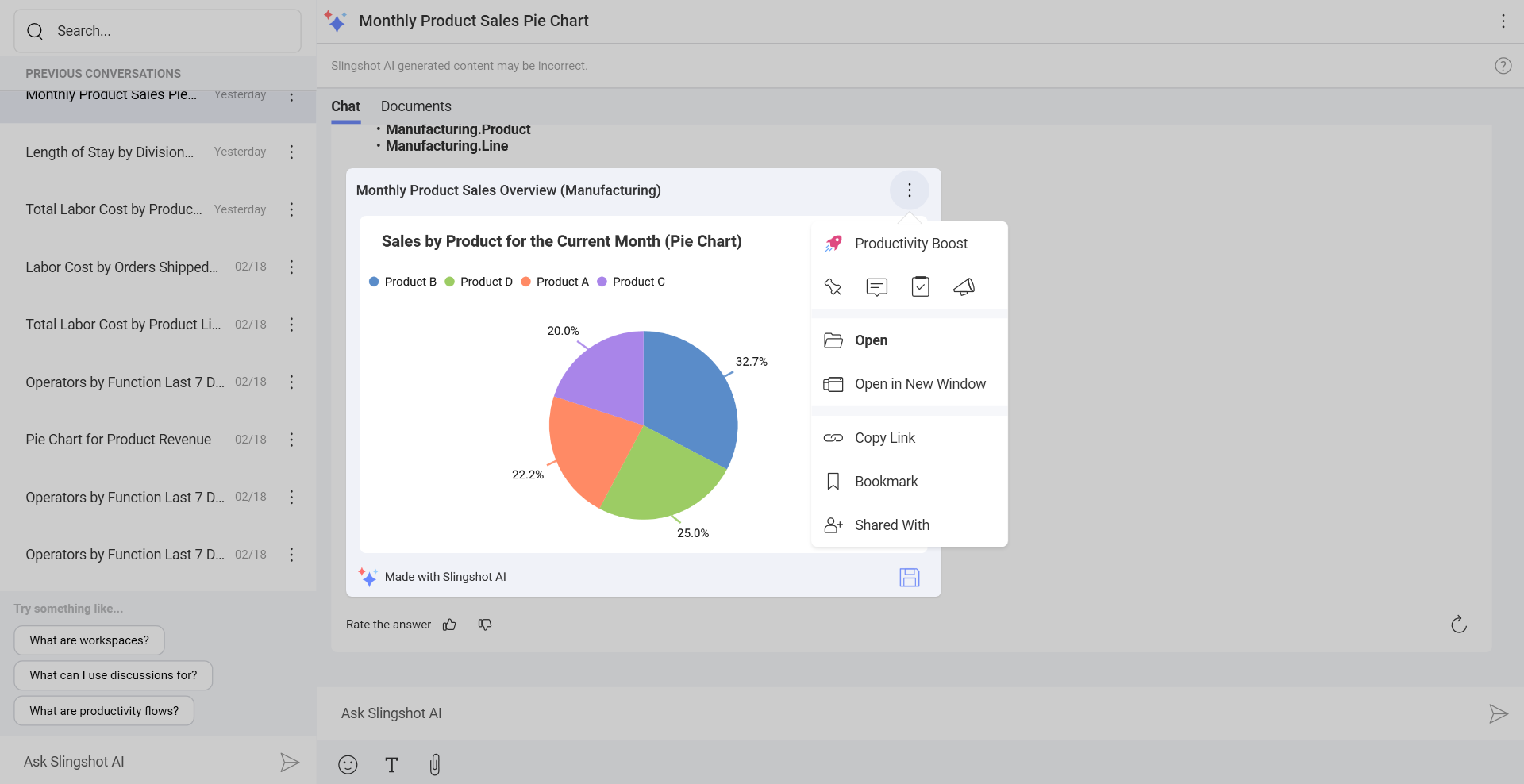Click the attachment paperclip icon

[435, 764]
